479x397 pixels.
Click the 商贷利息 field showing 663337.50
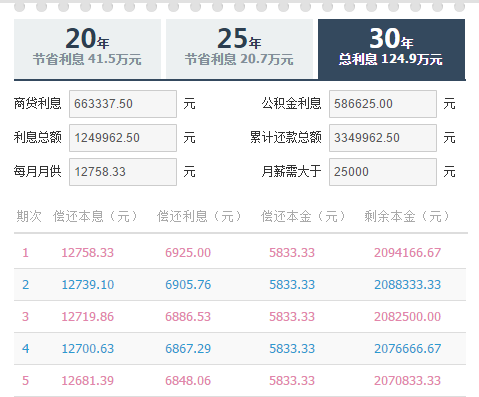pos(123,104)
